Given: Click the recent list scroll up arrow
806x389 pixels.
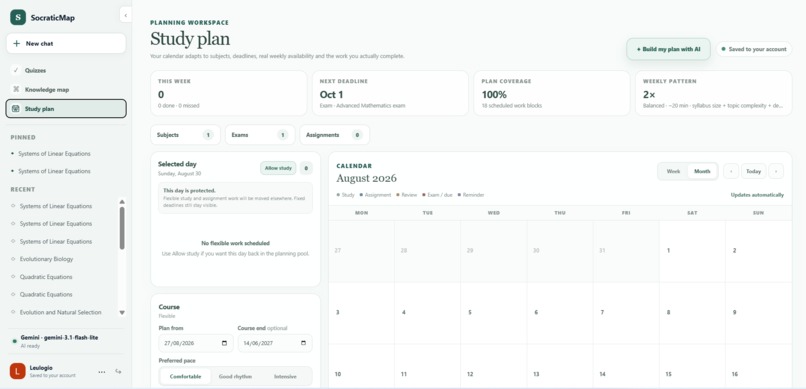Looking at the screenshot, I should (122, 202).
